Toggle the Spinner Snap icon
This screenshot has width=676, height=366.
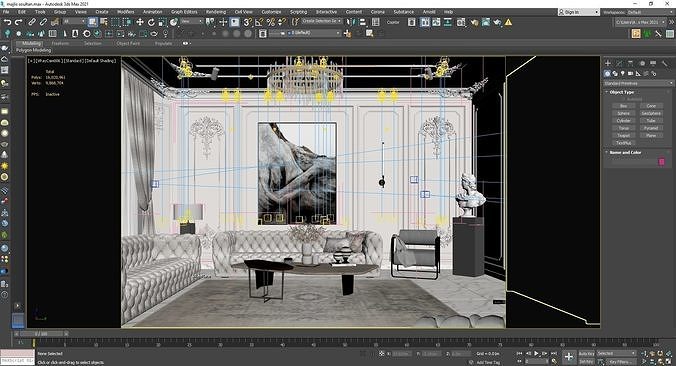coord(282,22)
